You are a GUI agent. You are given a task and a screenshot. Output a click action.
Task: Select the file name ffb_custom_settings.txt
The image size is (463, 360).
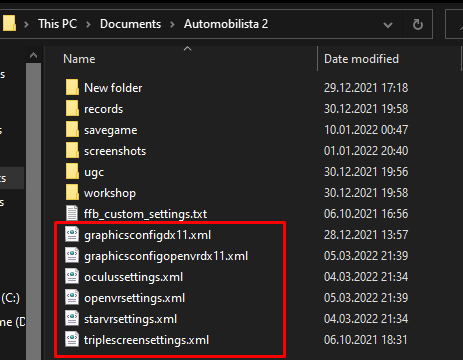(x=145, y=214)
